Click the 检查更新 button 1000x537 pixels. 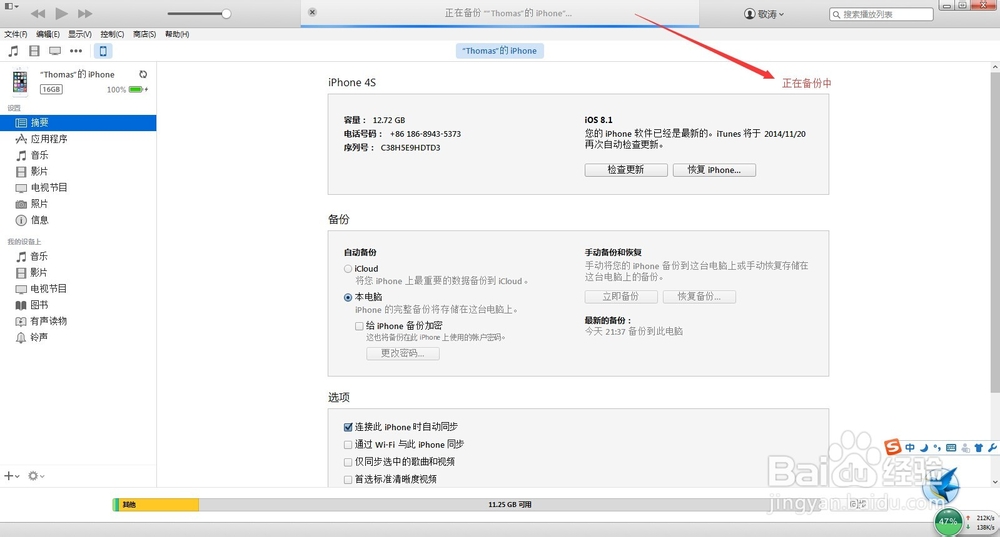(626, 170)
